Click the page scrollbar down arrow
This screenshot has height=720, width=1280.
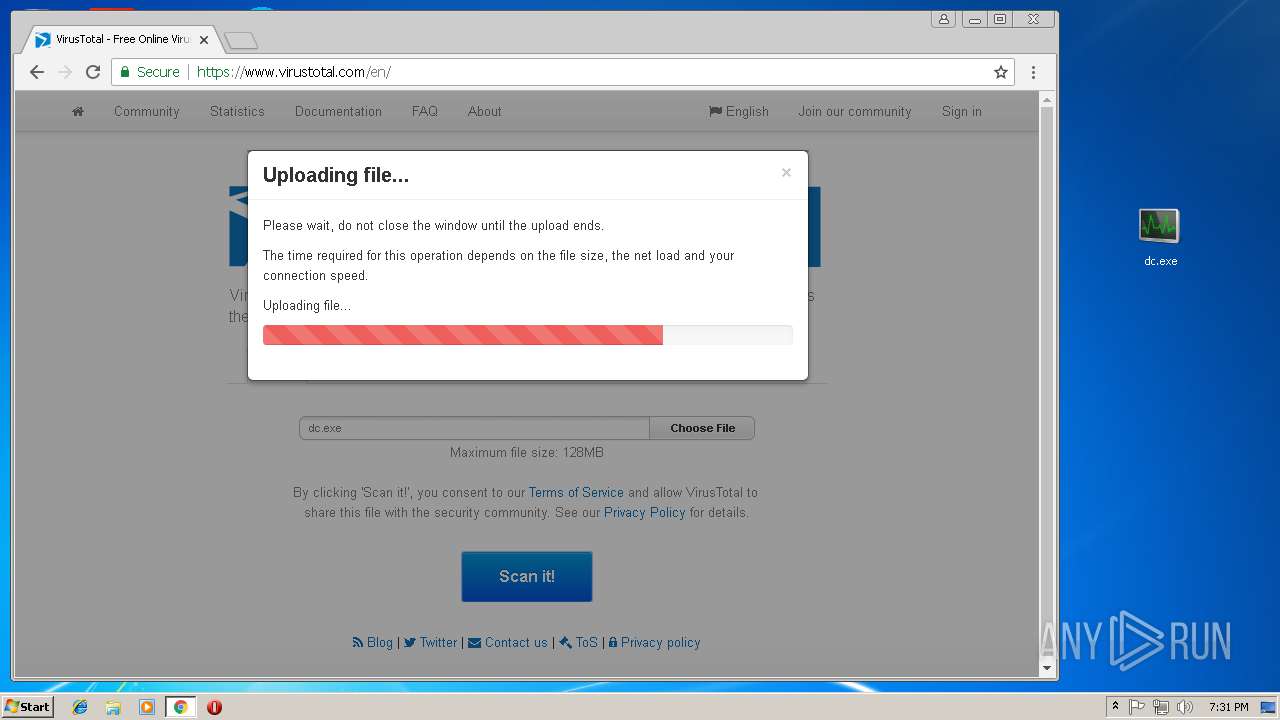pos(1047,668)
